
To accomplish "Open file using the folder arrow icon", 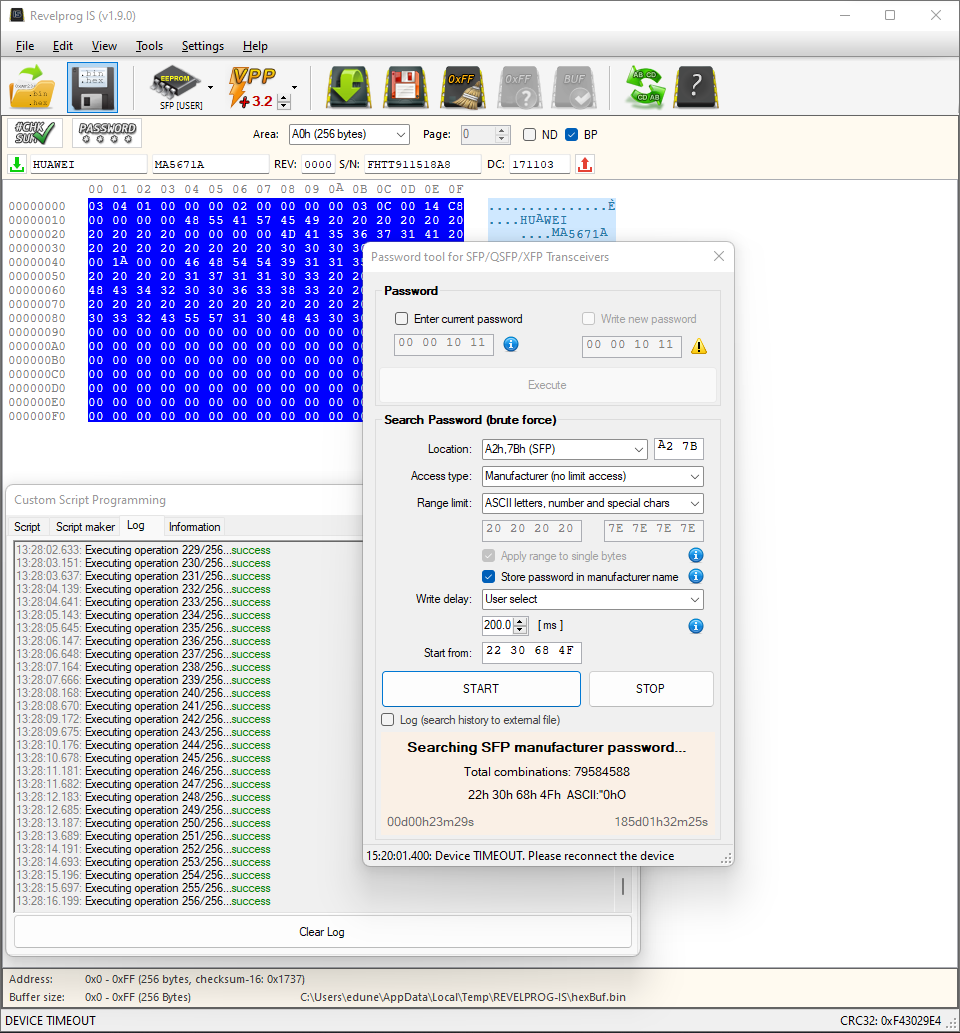I will [32, 87].
